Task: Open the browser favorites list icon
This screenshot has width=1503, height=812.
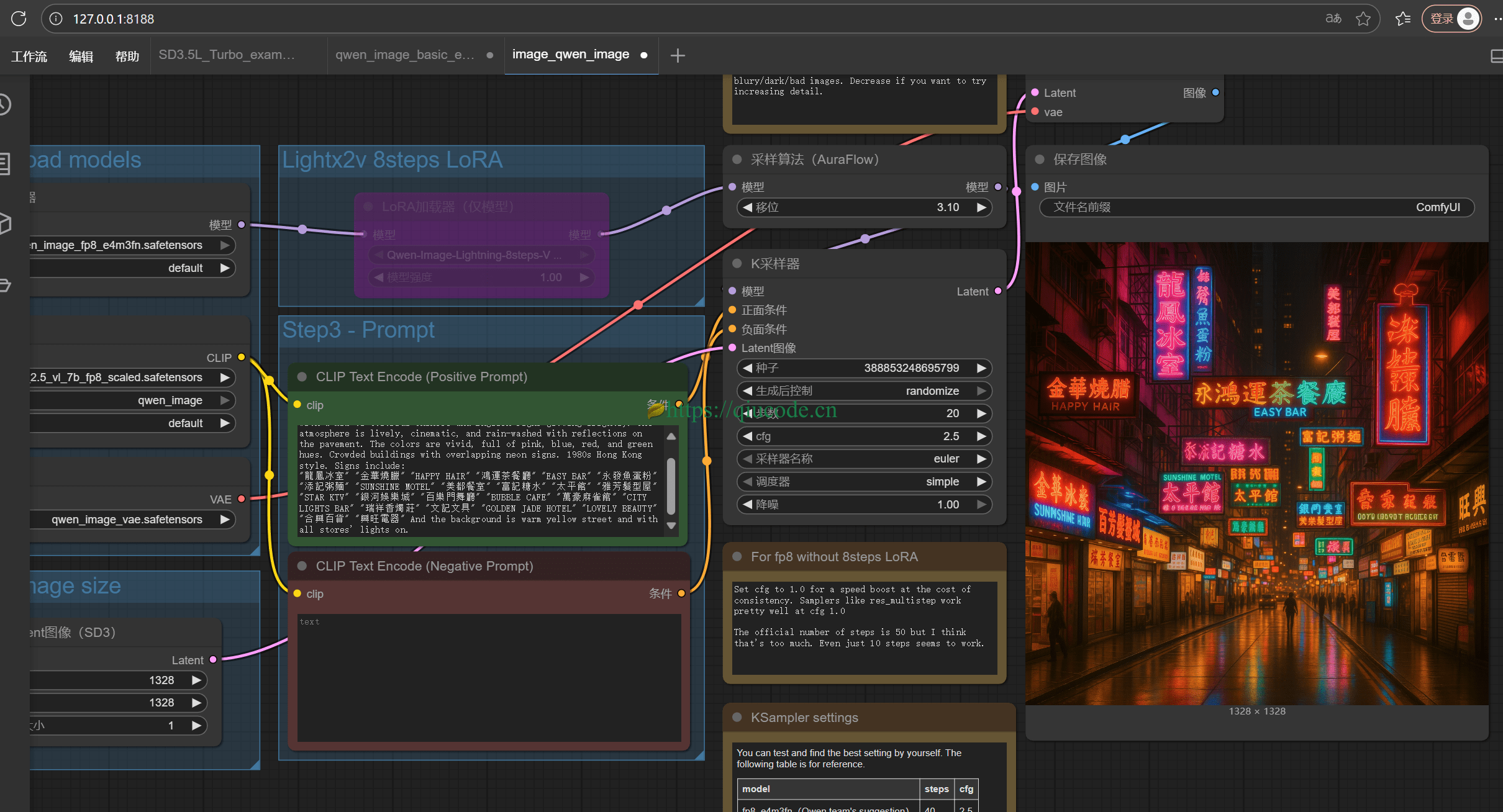Action: [1403, 19]
